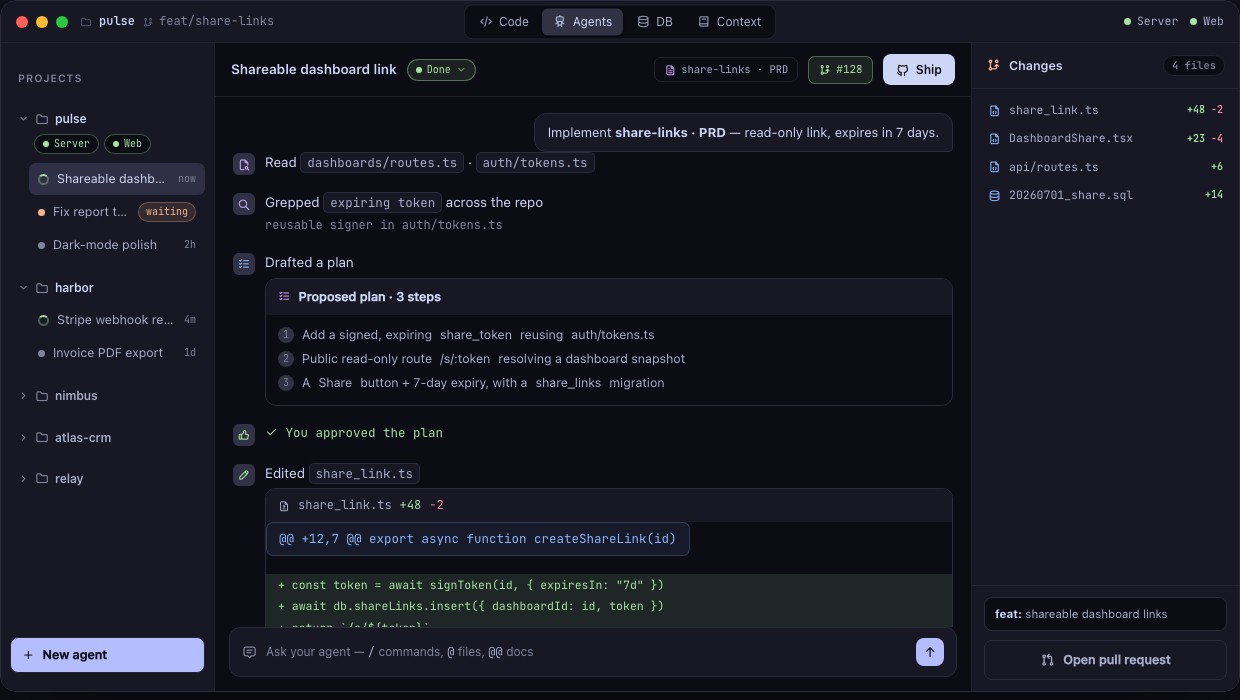This screenshot has height=700, width=1240.
Task: Edit the commit message field
Action: pyautogui.click(x=1105, y=614)
